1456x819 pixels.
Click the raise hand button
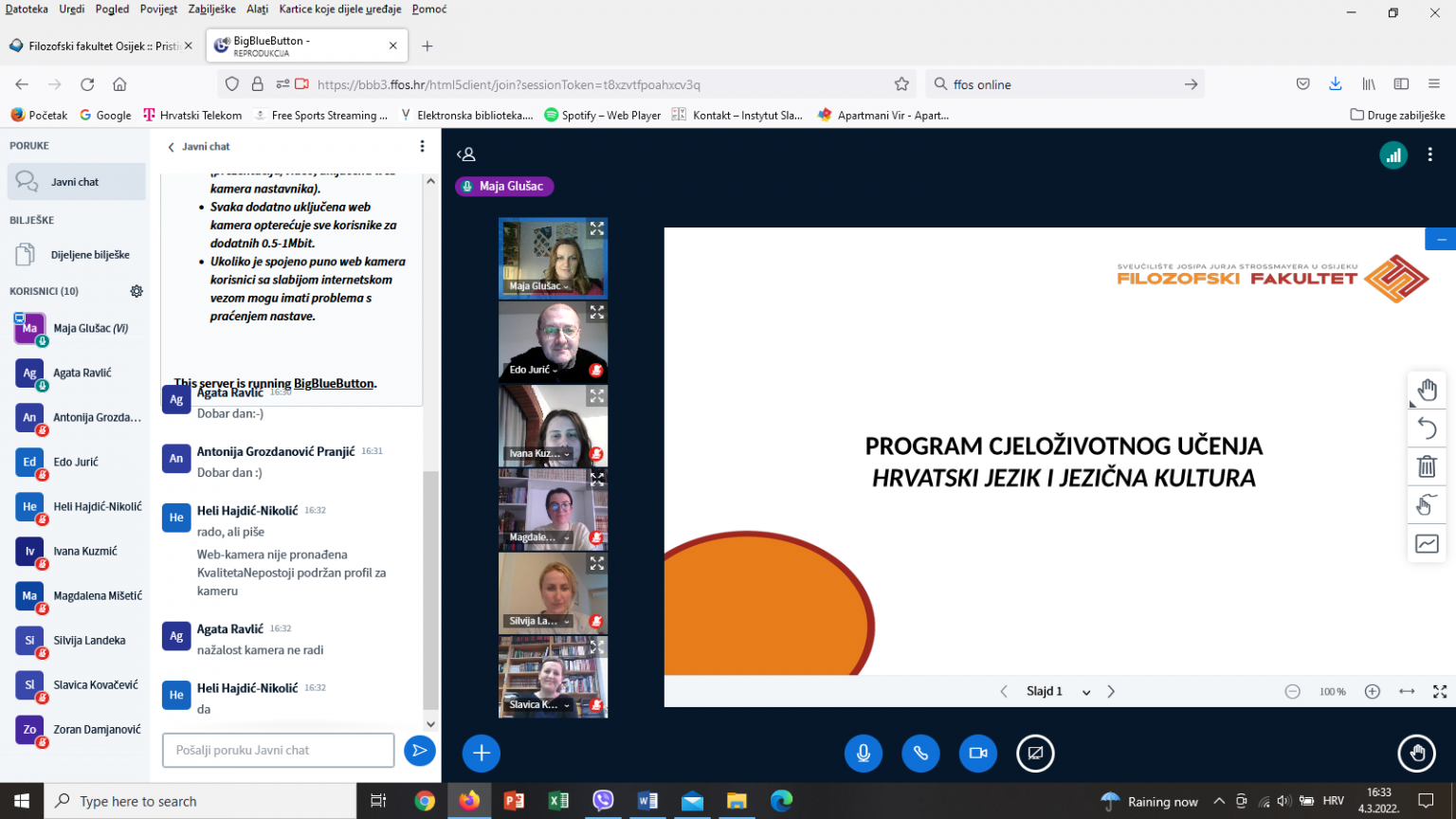pos(1417,754)
